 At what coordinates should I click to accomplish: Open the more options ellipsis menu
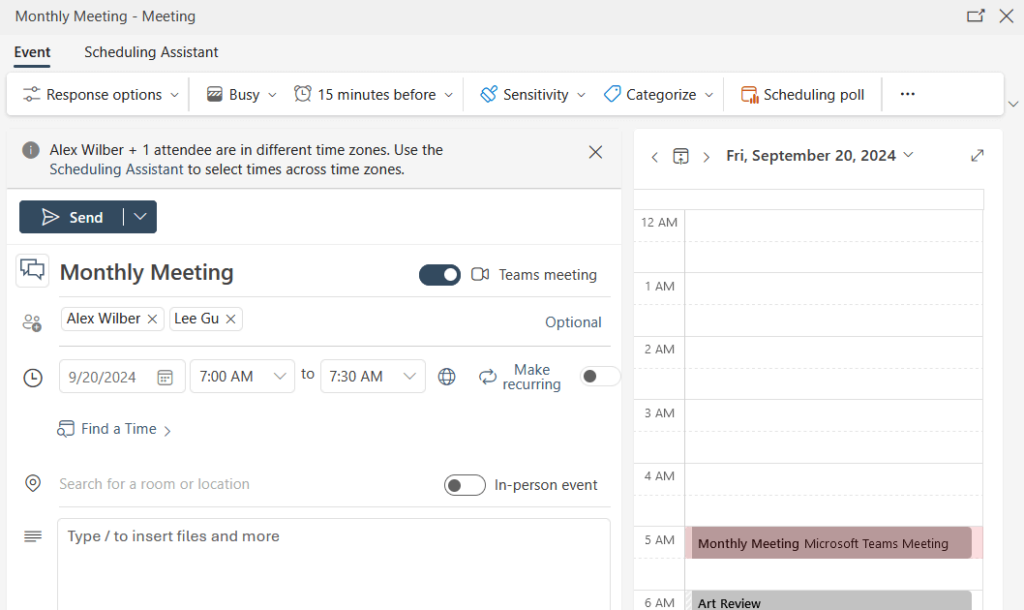pyautogui.click(x=907, y=94)
